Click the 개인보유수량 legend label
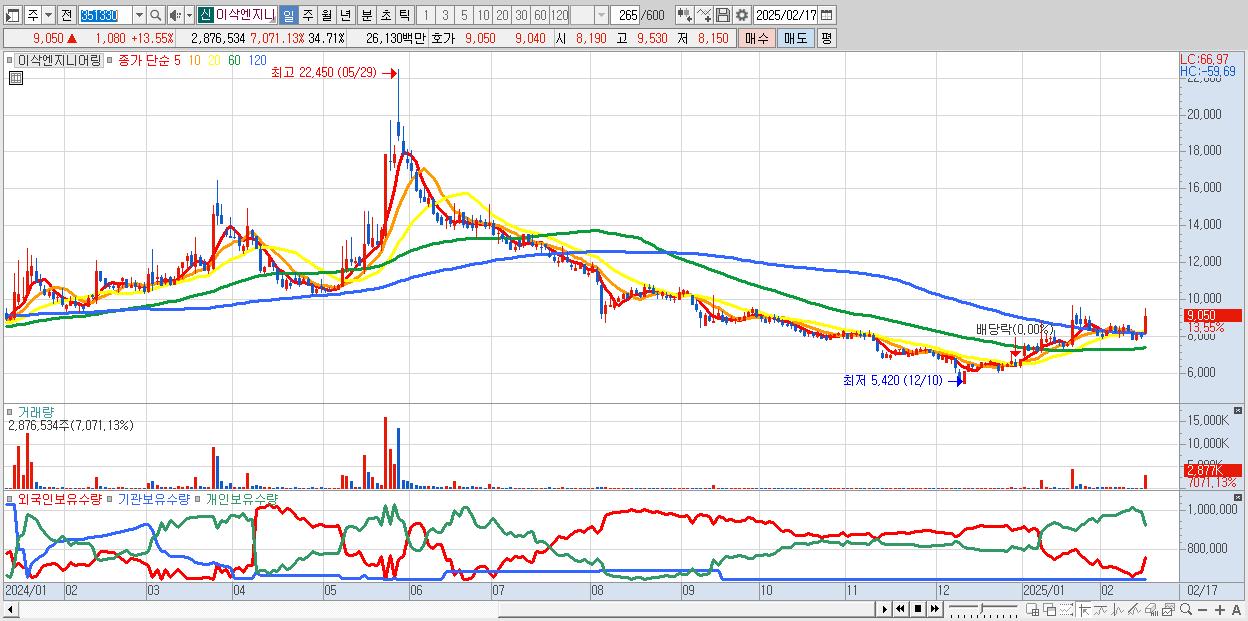 (242, 498)
